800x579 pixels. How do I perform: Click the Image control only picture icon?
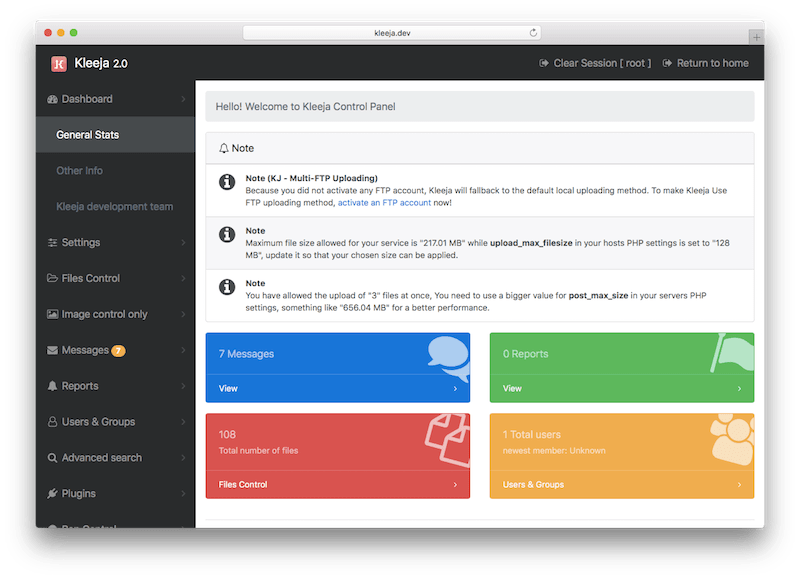coord(53,314)
